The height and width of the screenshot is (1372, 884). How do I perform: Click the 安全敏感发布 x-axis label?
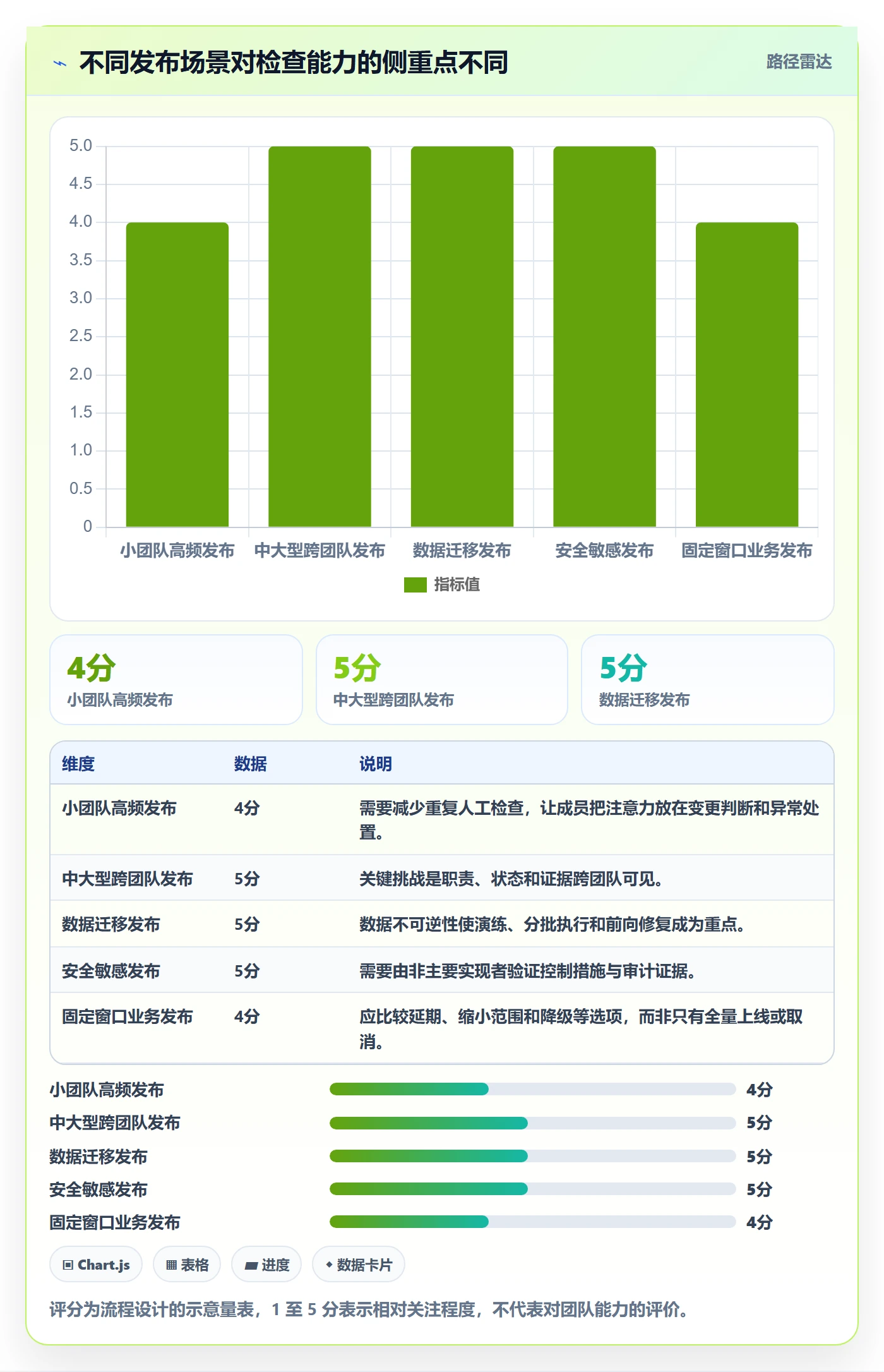[604, 550]
